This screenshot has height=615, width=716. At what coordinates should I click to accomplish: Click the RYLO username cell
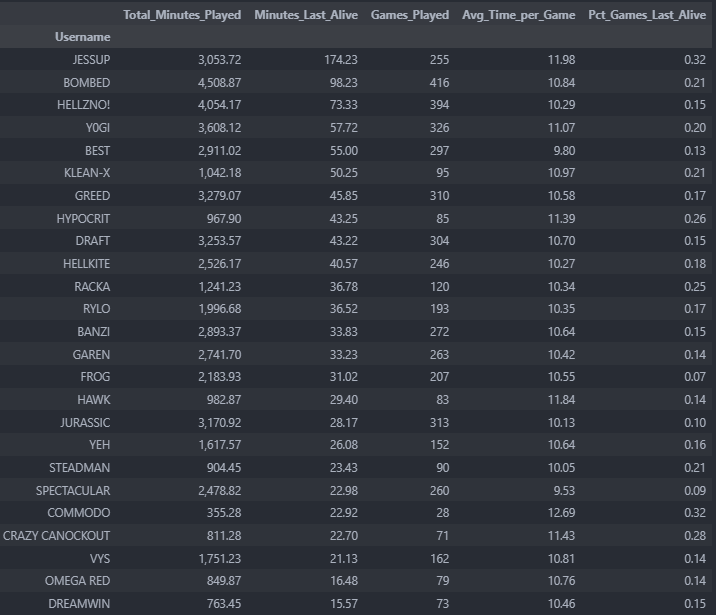pyautogui.click(x=96, y=309)
